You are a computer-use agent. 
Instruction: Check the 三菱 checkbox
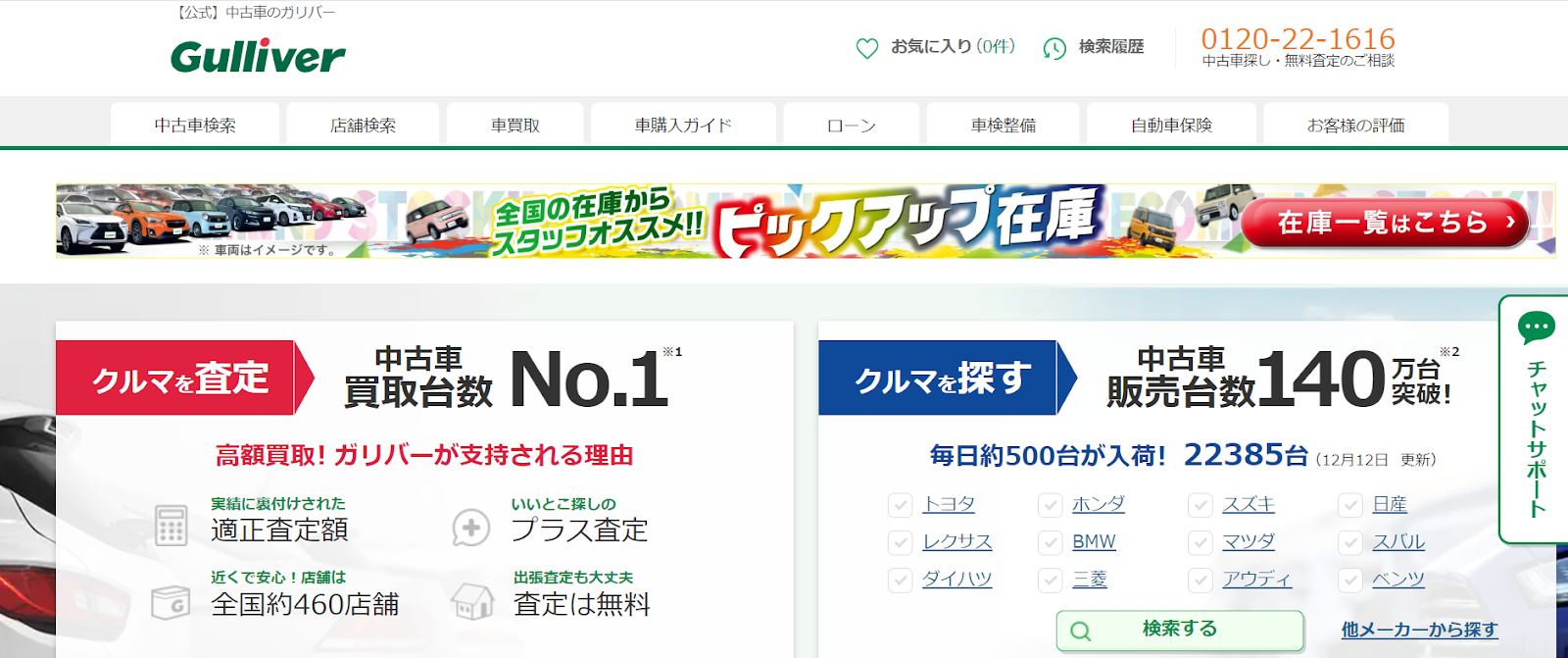[1050, 581]
